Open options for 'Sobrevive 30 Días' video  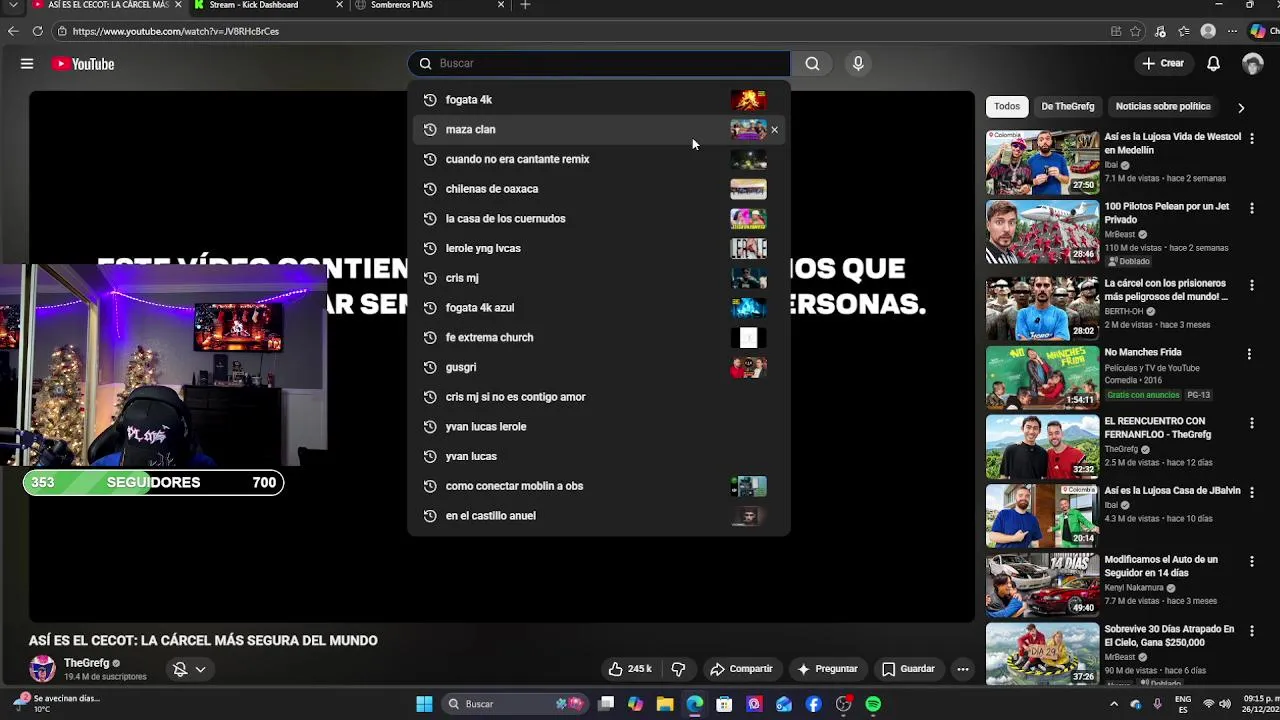[x=1251, y=630]
